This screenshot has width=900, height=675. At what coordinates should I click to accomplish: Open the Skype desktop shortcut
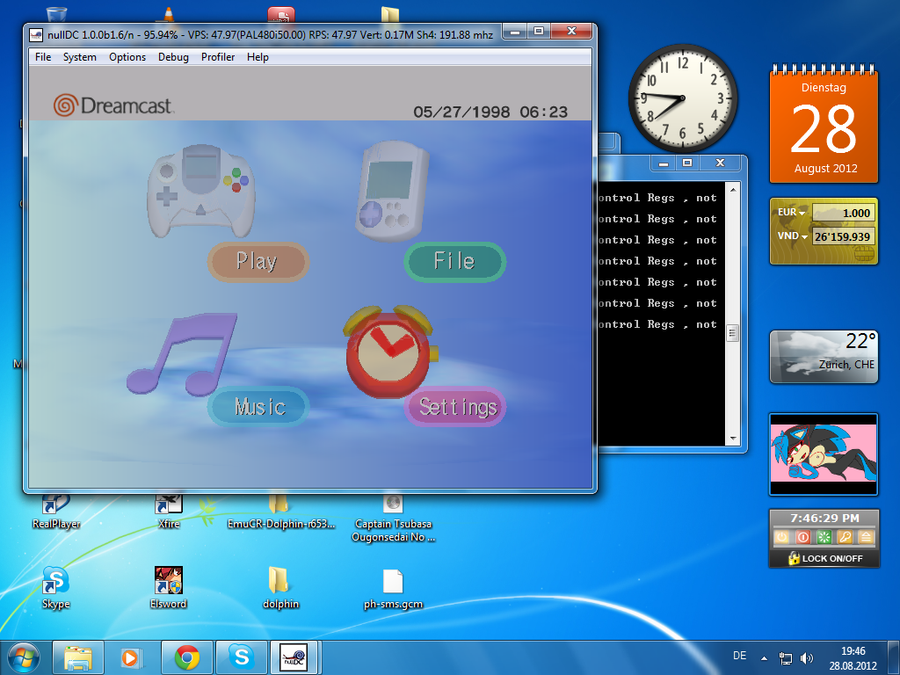[56, 587]
